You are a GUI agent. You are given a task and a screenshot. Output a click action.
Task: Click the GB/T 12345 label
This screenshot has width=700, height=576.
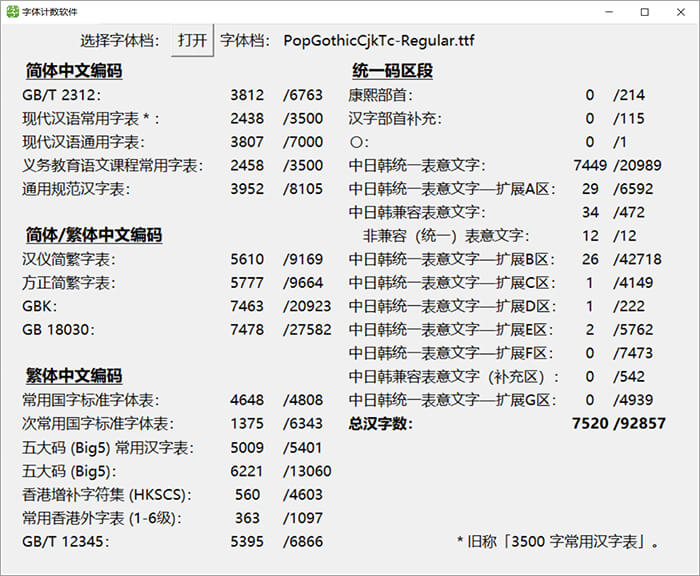[66, 542]
